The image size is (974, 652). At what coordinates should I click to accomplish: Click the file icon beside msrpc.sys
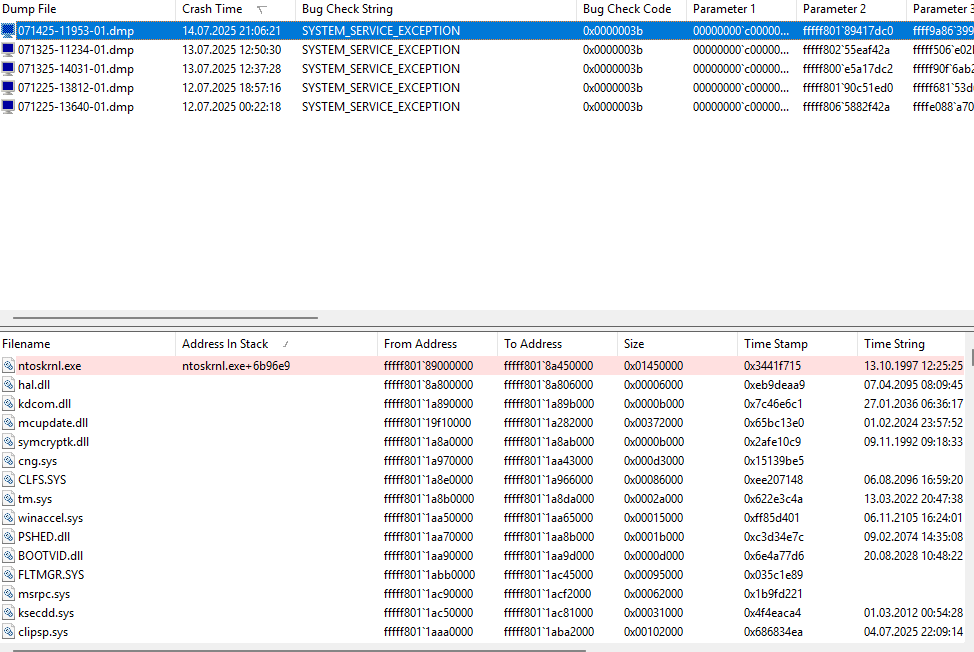[8, 594]
